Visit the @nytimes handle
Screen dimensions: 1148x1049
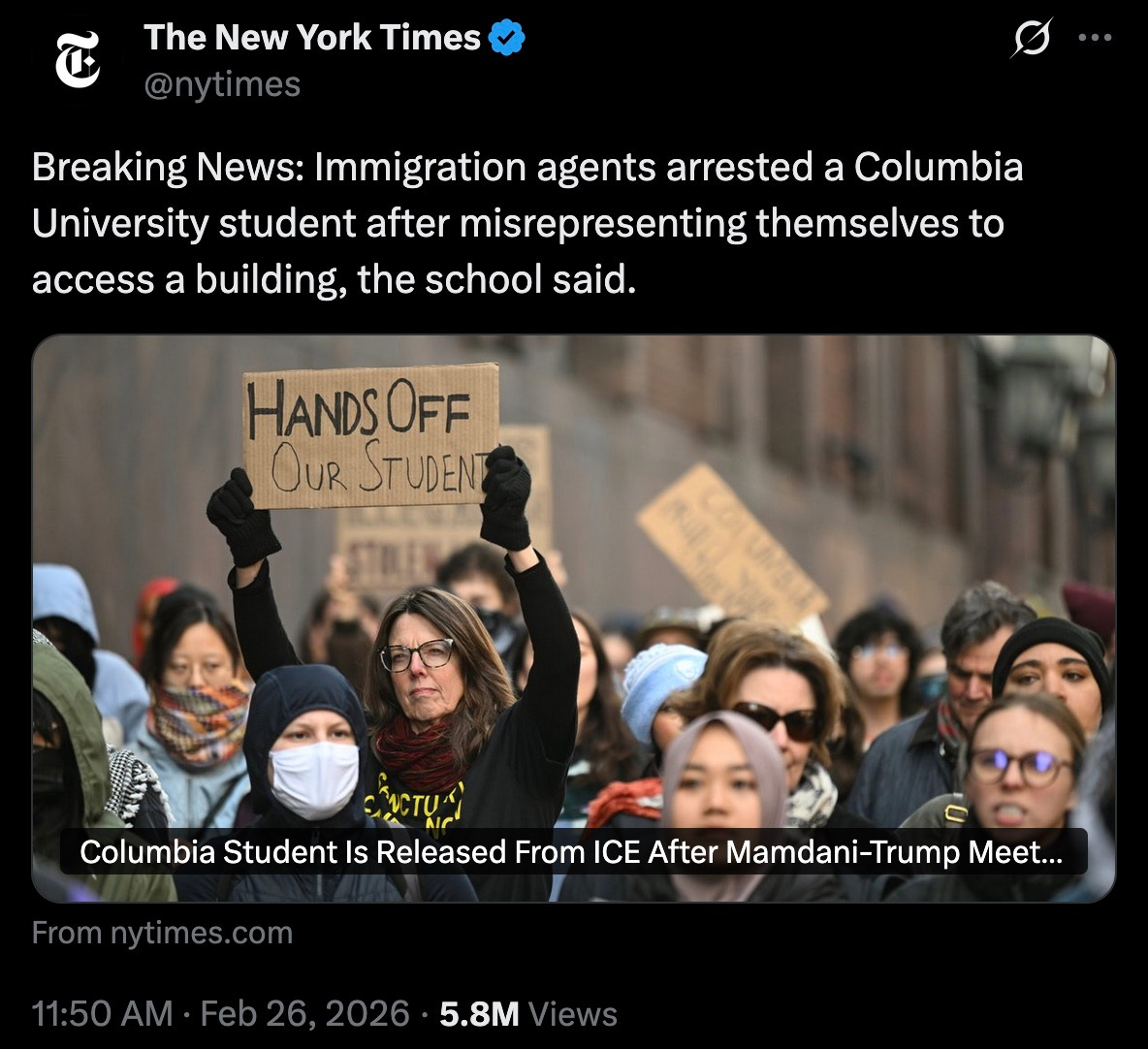pyautogui.click(x=223, y=84)
